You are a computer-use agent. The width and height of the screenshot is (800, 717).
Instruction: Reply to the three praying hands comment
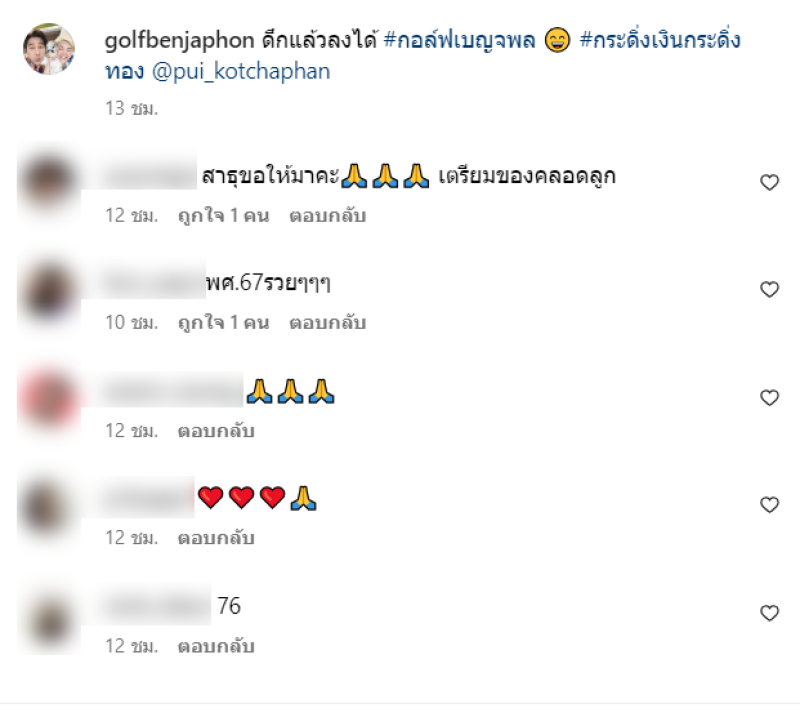[x=216, y=431]
